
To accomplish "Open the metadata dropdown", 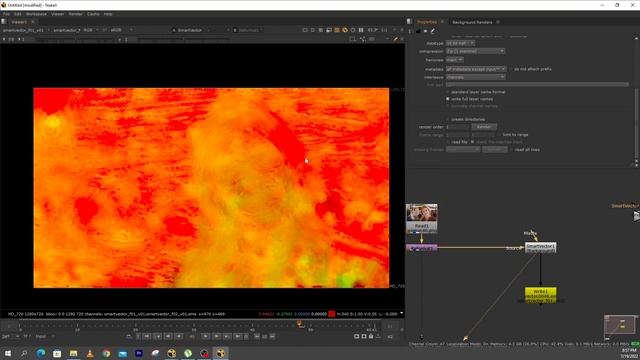I will tap(476, 69).
